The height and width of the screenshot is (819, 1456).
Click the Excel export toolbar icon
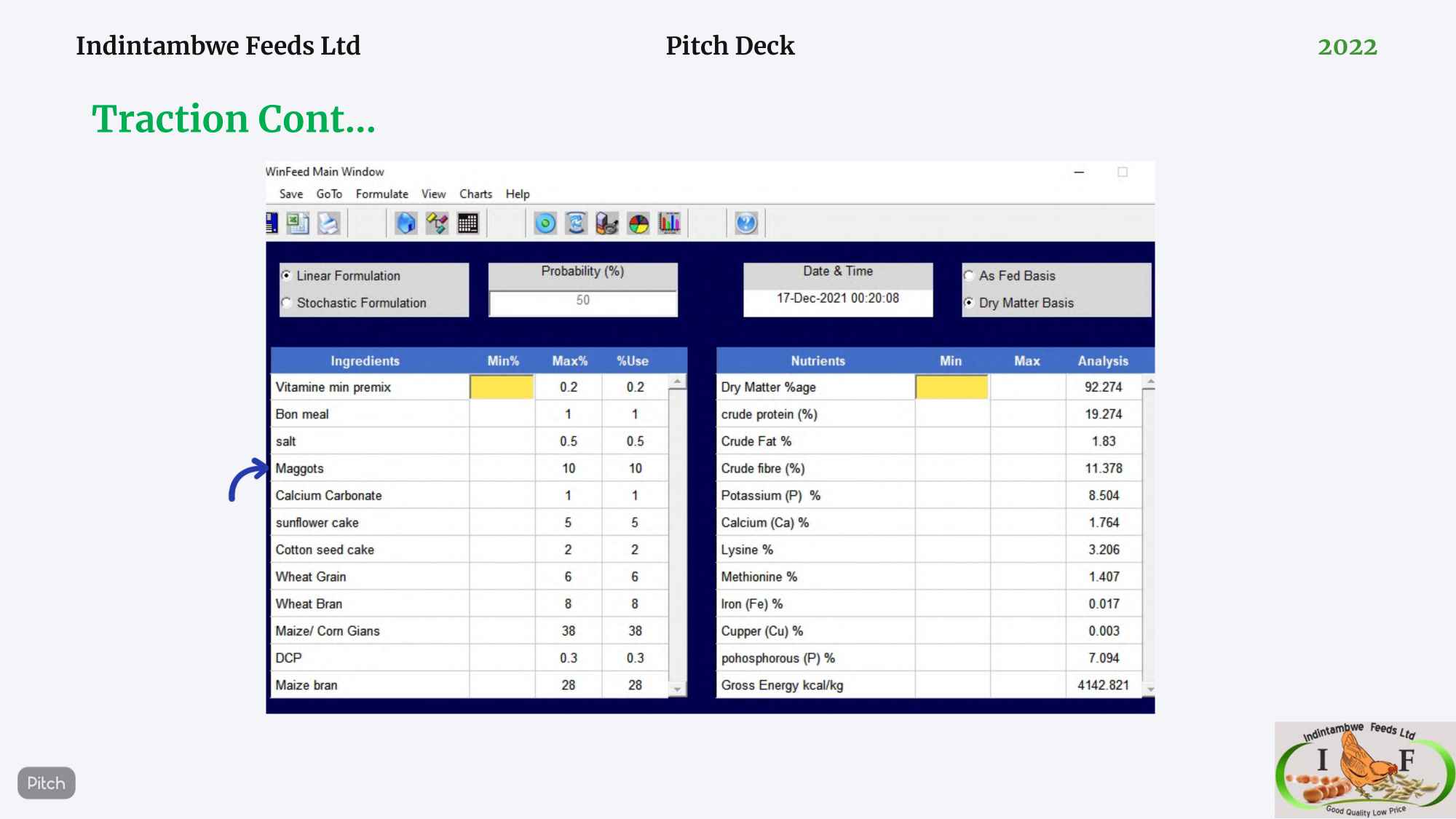[x=298, y=223]
